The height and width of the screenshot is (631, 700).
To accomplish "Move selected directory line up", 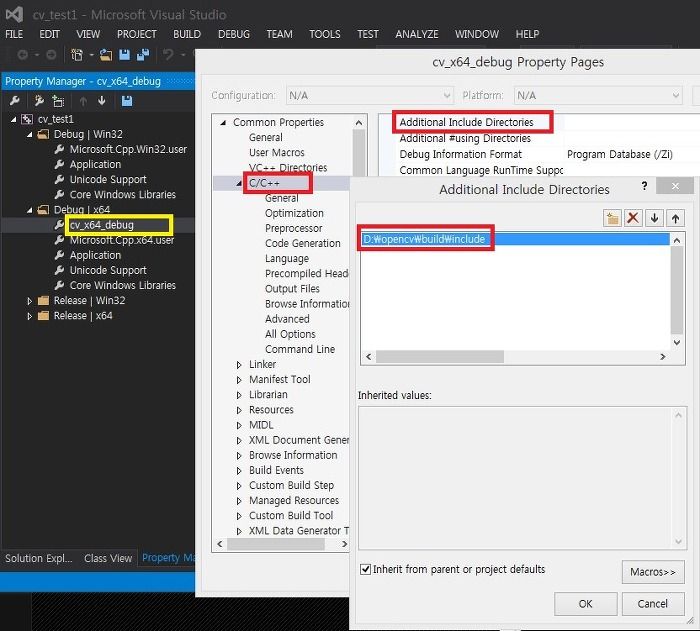I will (x=675, y=218).
